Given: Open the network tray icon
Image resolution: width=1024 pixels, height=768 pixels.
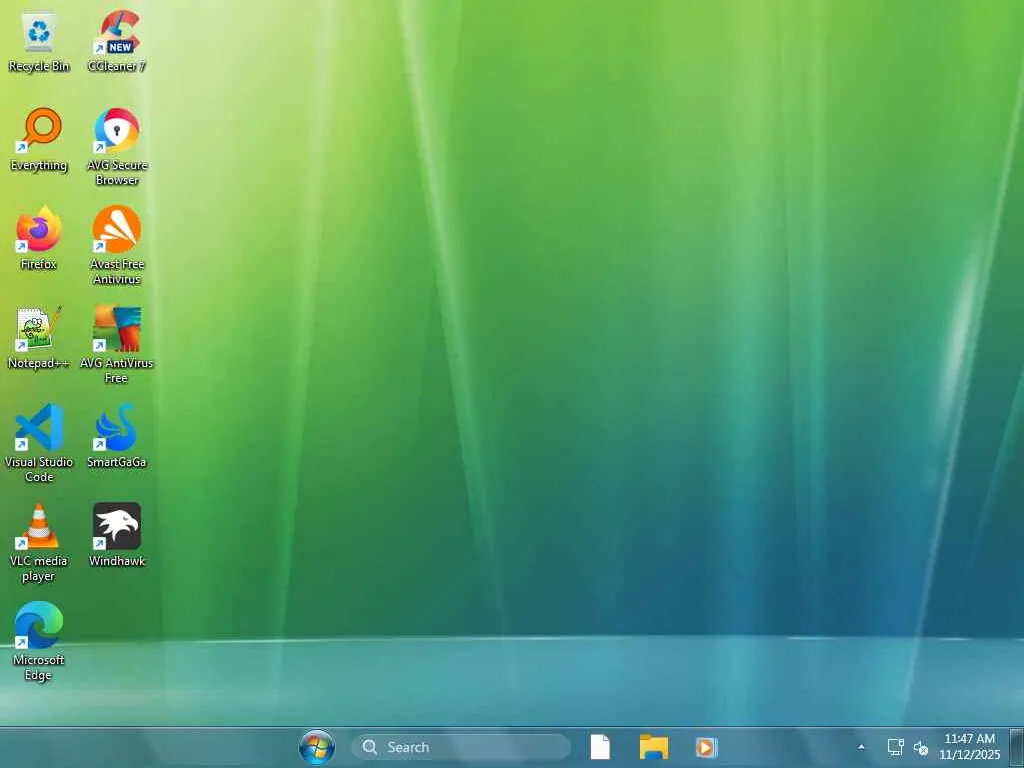Looking at the screenshot, I should (895, 747).
